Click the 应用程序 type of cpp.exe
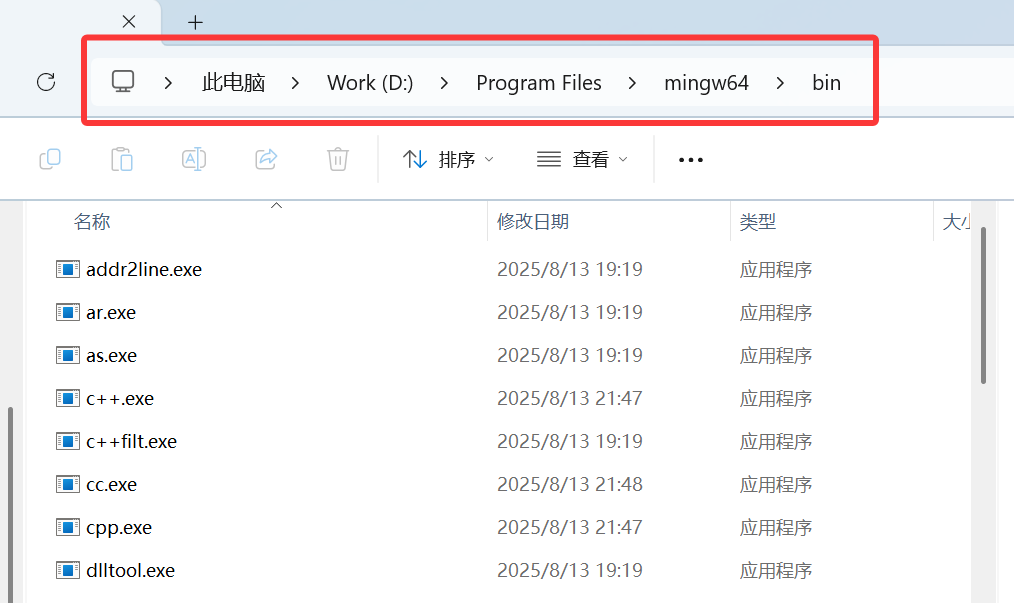This screenshot has height=603, width=1014. (775, 527)
